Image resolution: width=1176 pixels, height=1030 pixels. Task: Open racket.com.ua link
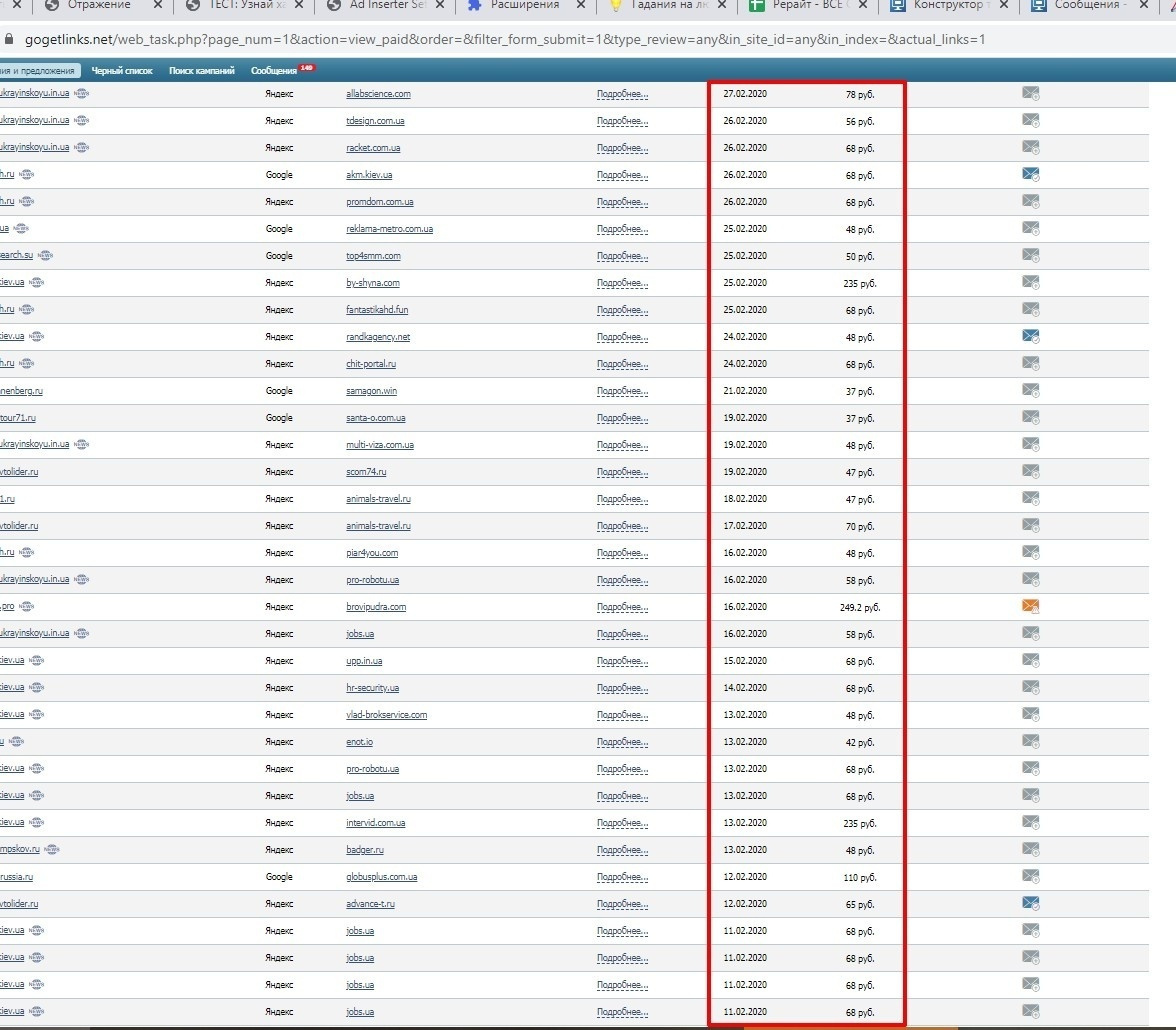tap(373, 148)
